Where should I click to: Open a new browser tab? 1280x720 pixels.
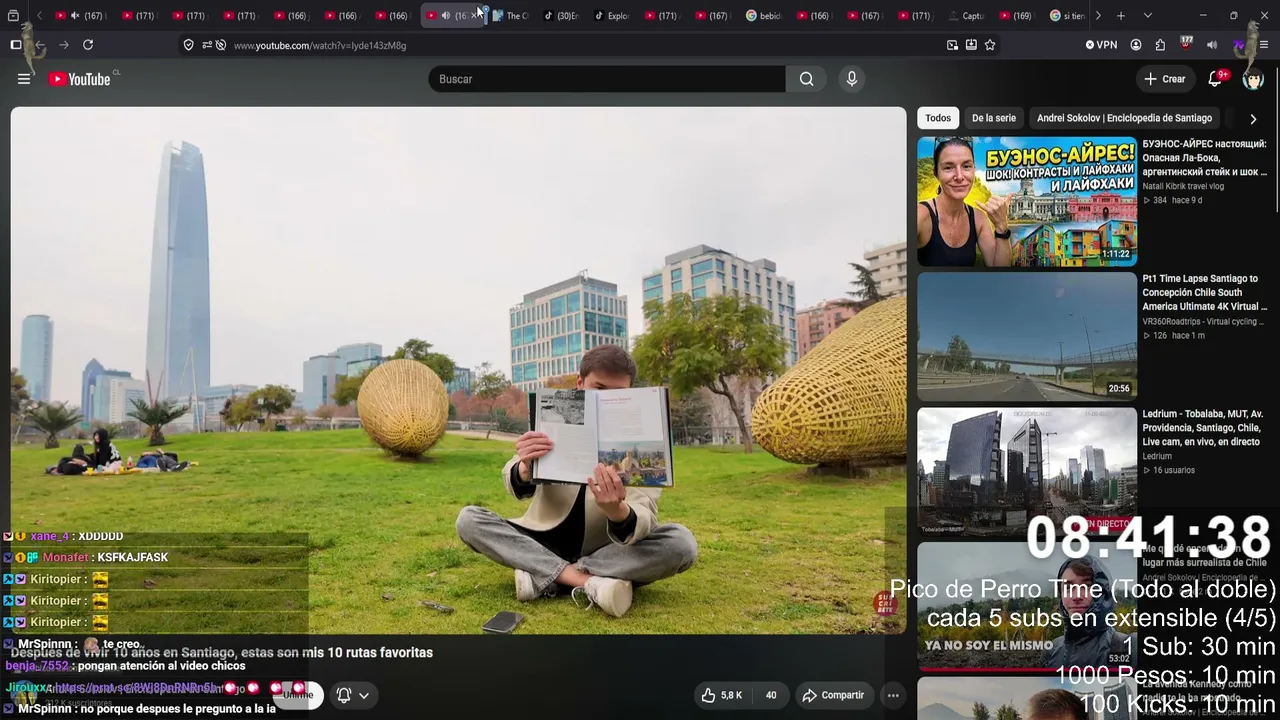[x=1121, y=16]
